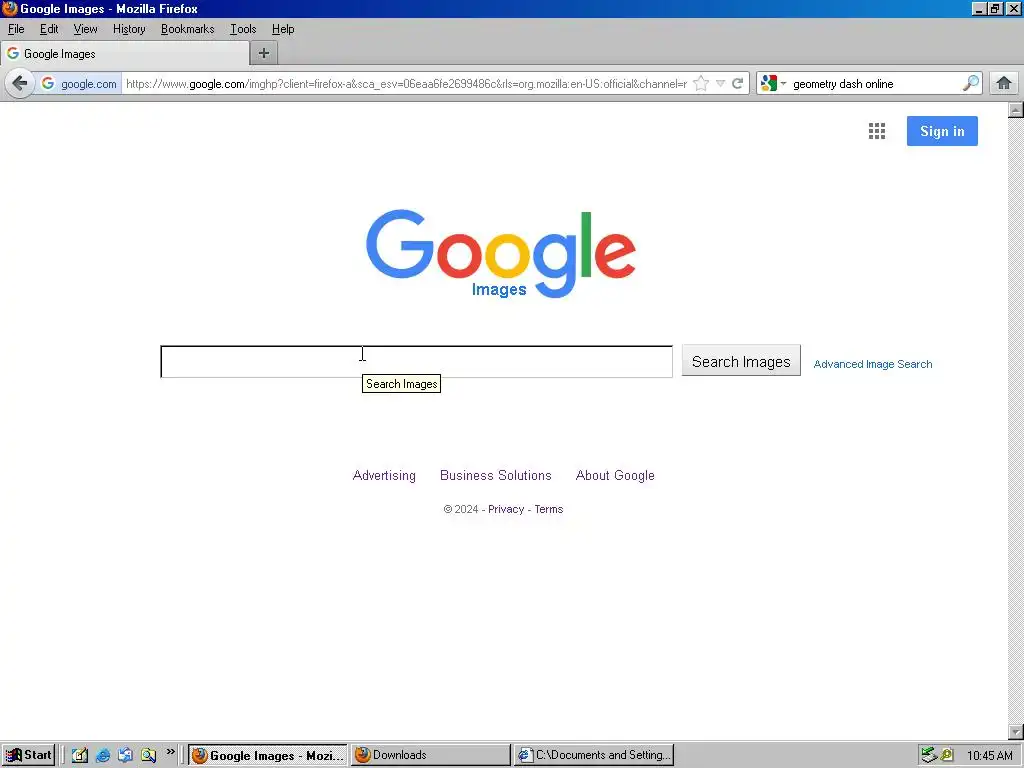Open the Bookmarks menu
The height and width of the screenshot is (768, 1024).
click(187, 29)
